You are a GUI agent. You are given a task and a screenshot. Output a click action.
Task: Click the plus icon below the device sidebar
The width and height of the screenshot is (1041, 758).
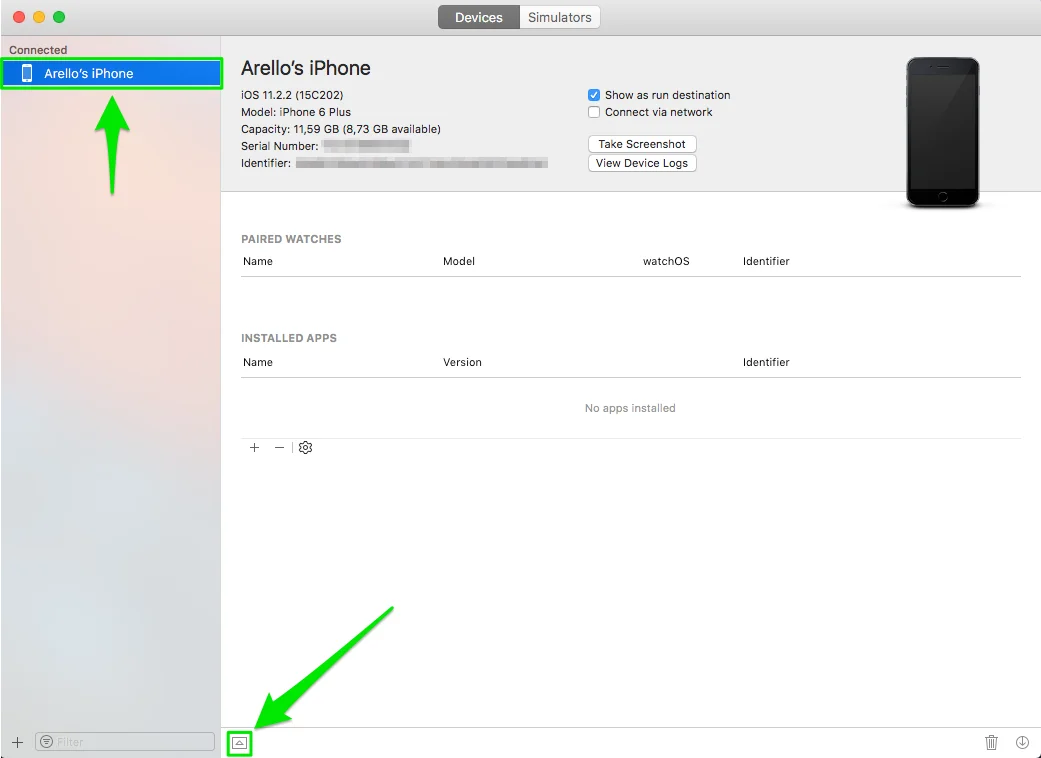[19, 741]
